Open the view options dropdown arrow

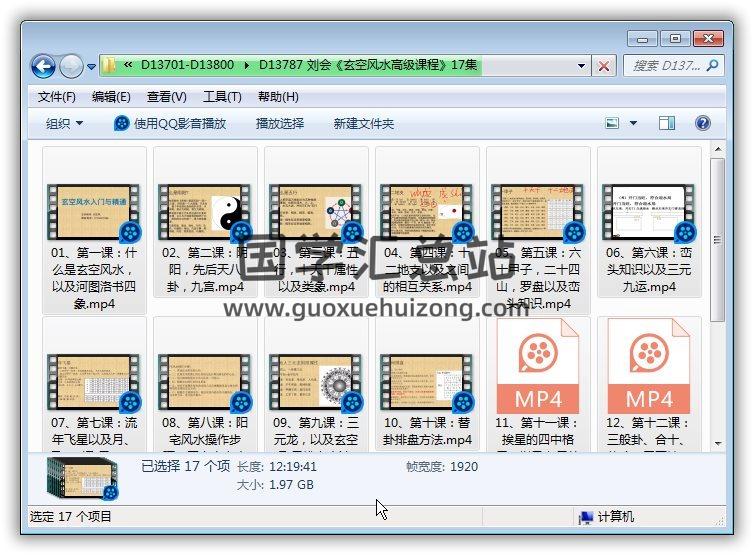[x=633, y=123]
